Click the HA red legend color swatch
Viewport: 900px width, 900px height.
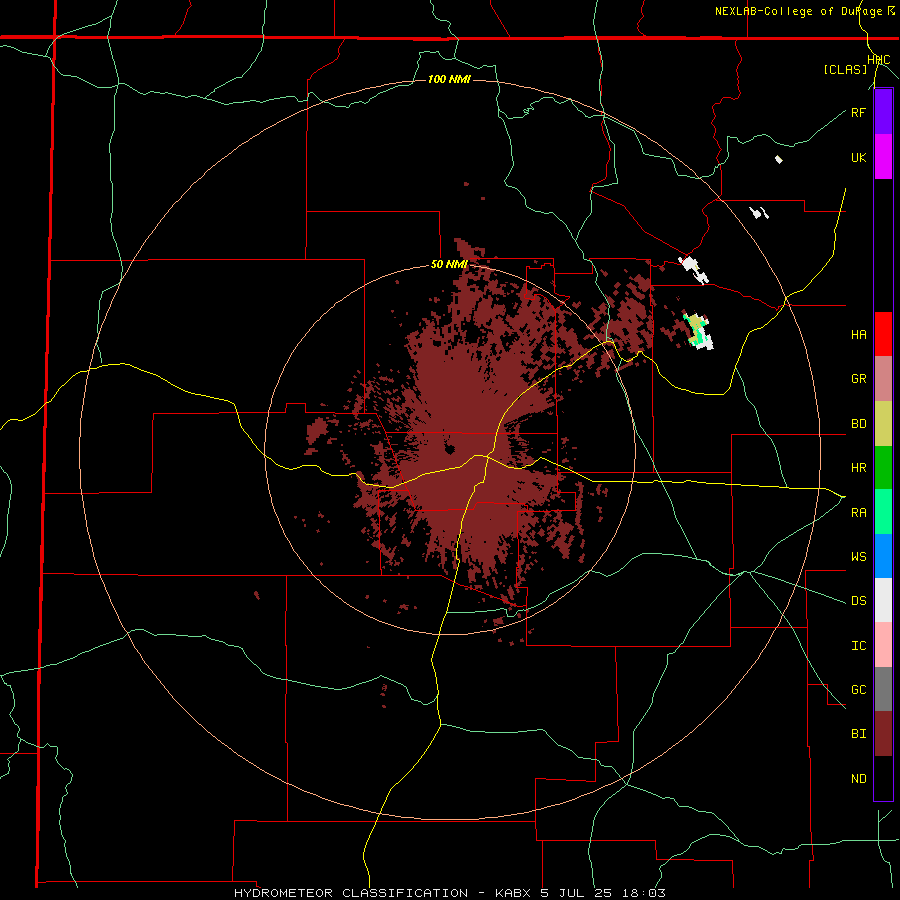coord(883,334)
